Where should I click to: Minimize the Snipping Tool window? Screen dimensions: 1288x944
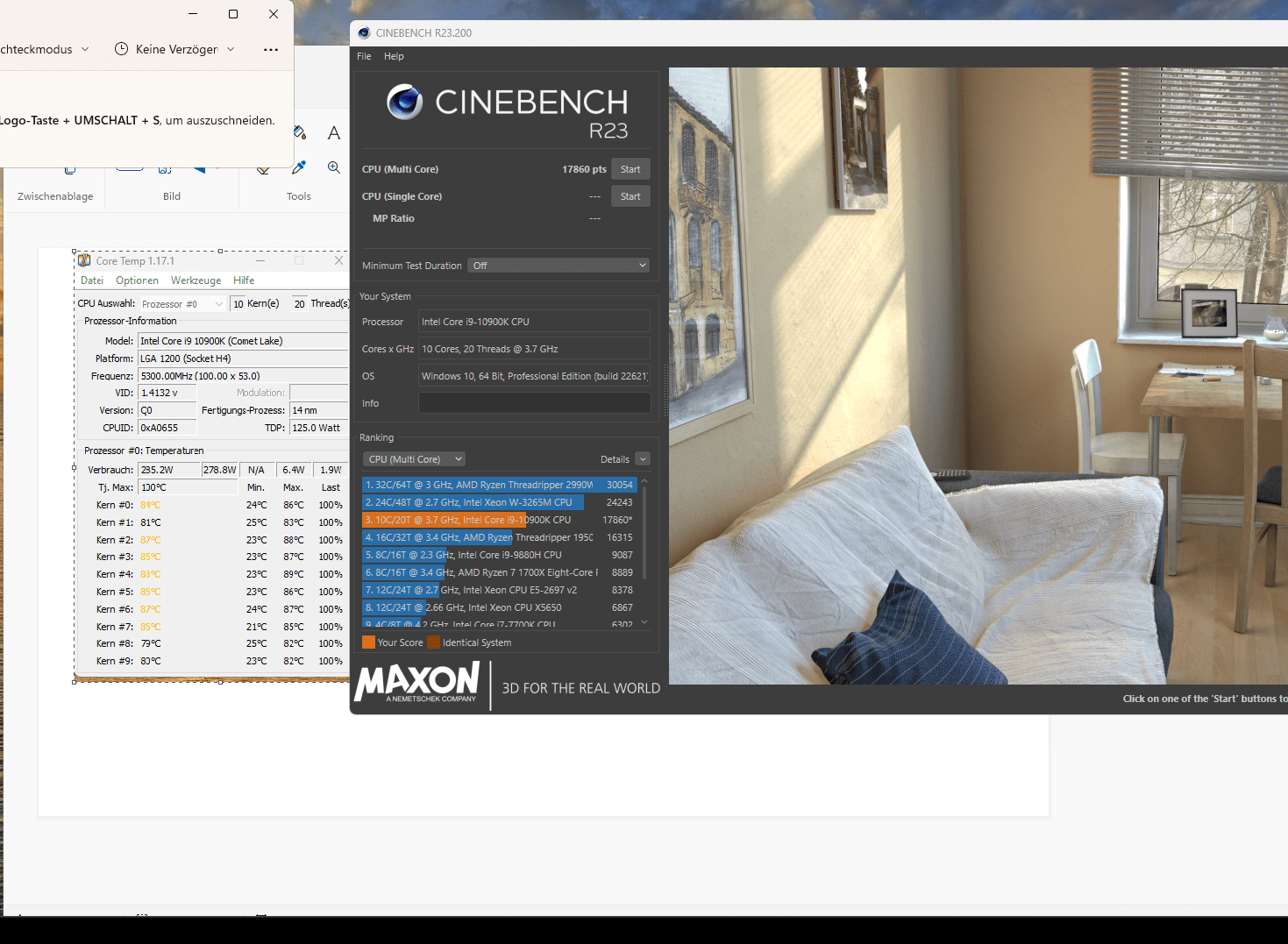pos(193,14)
